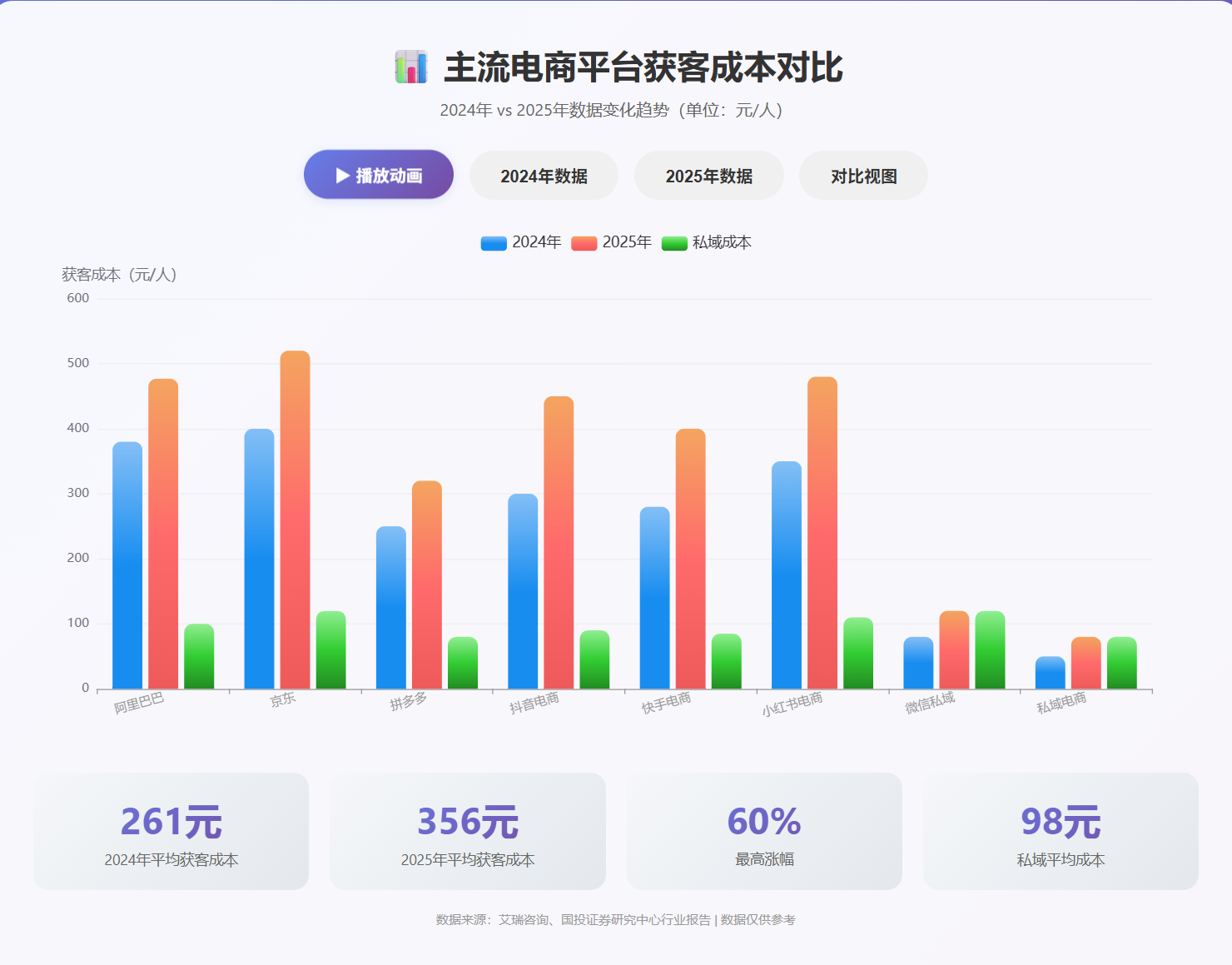Click the 数据来源 source text link
Viewport: 1232px width, 965px height.
point(615,921)
